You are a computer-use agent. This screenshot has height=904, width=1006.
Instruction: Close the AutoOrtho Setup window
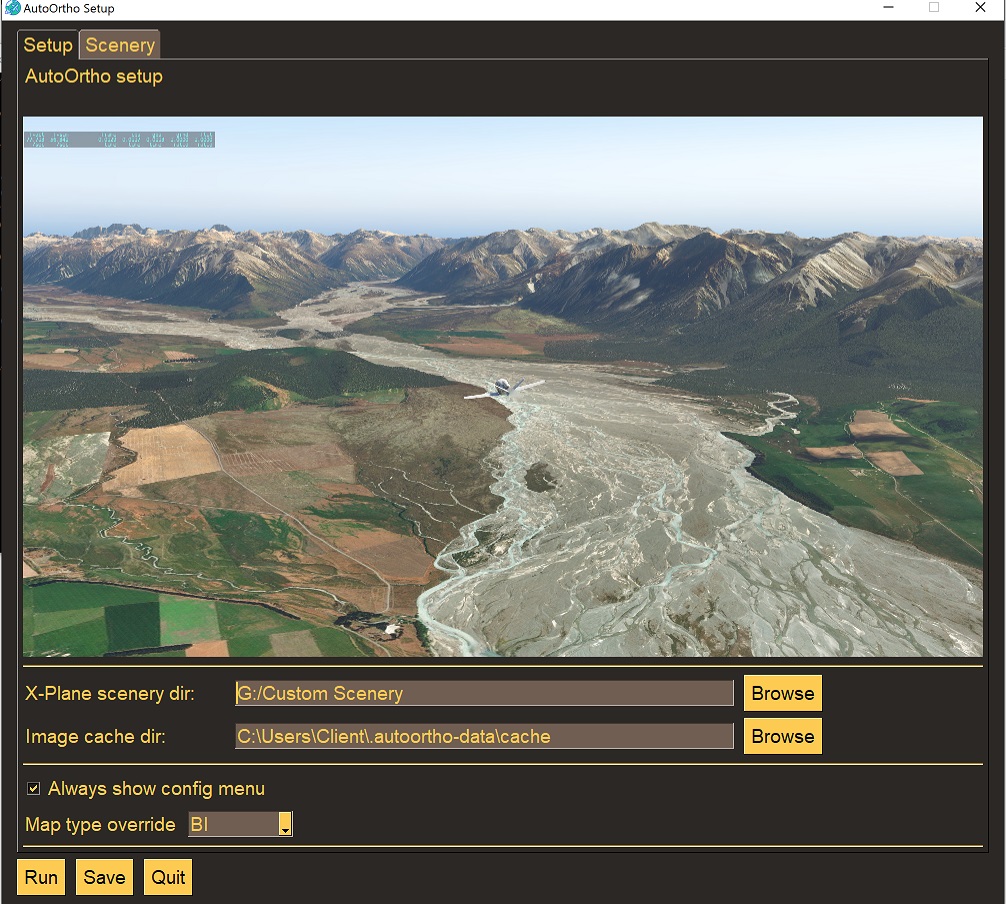(x=980, y=8)
